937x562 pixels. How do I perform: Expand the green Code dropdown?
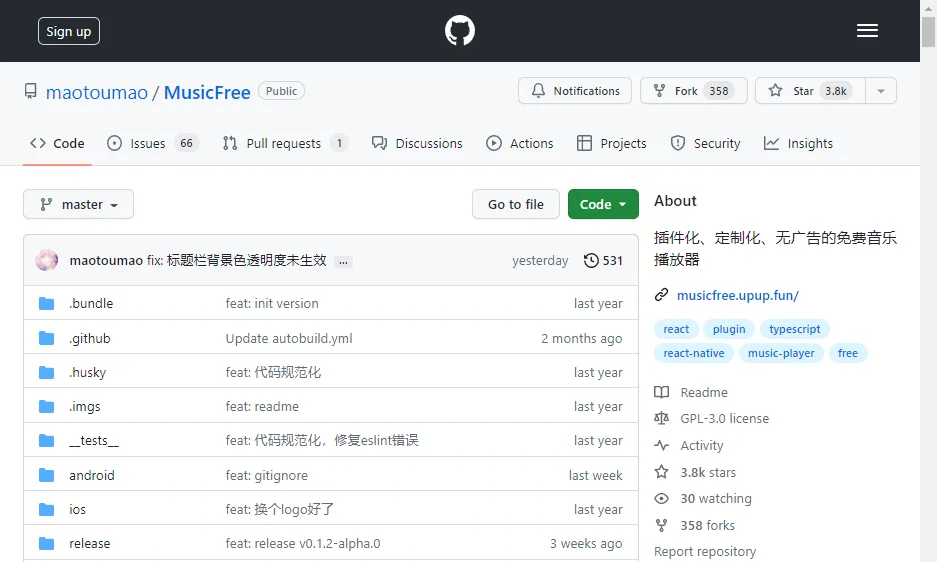pyautogui.click(x=603, y=204)
